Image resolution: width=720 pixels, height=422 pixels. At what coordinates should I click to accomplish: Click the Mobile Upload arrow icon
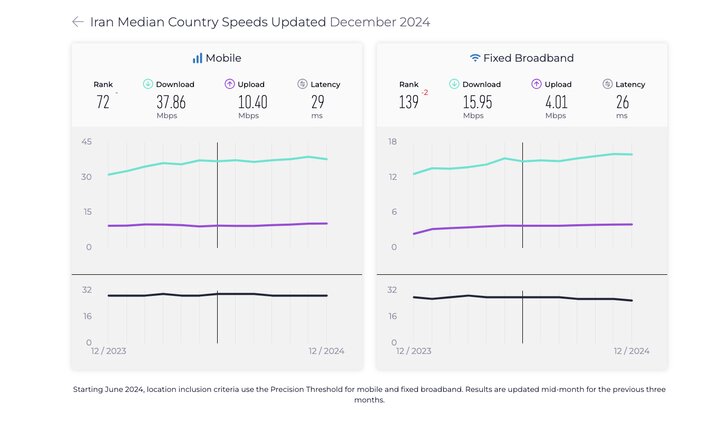click(x=229, y=84)
